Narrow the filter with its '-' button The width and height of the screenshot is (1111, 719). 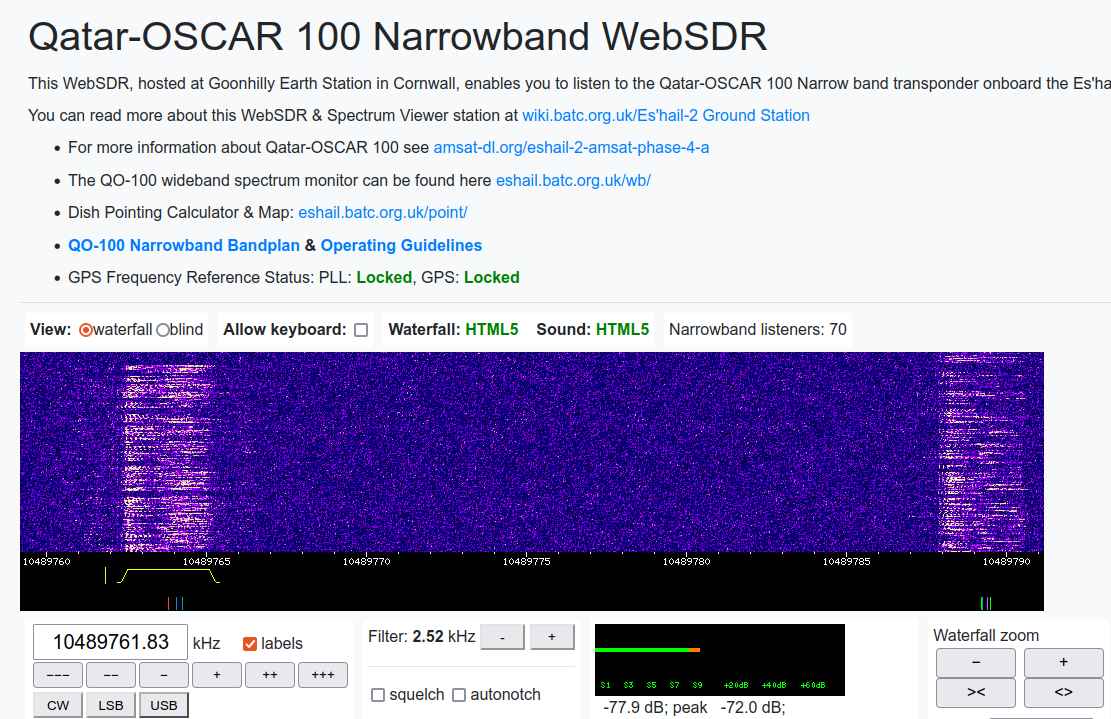click(x=502, y=637)
